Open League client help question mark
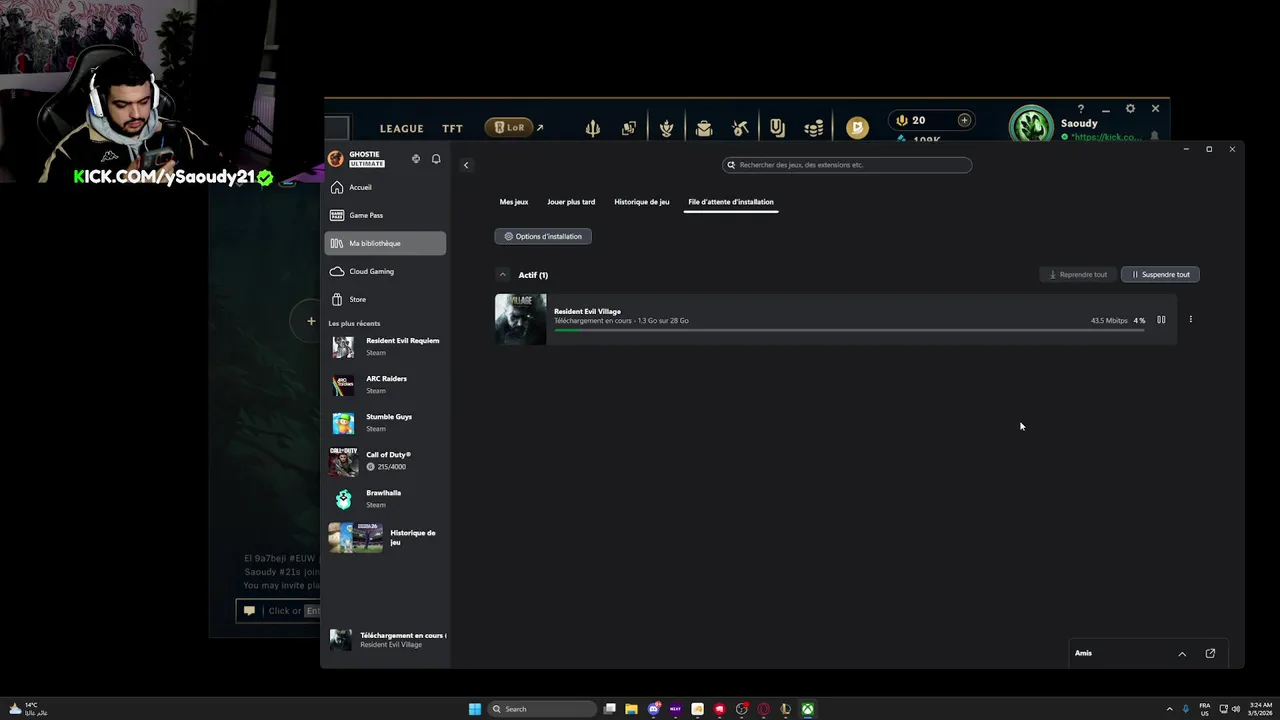This screenshot has width=1280, height=720. pos(1080,109)
